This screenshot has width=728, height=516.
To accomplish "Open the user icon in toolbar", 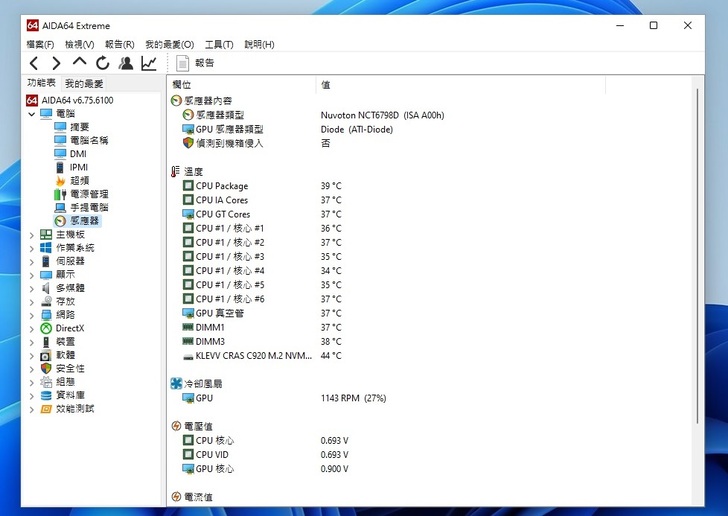I will (126, 63).
